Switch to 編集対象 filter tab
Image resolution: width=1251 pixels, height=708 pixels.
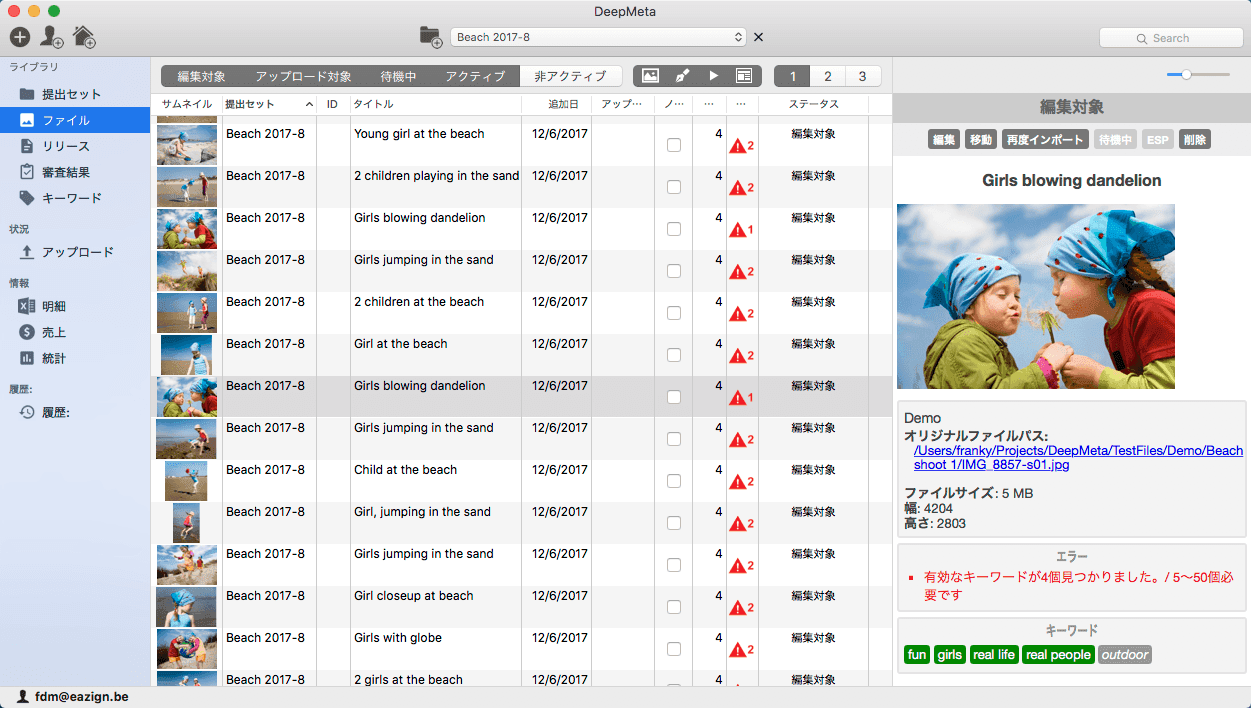[x=201, y=76]
